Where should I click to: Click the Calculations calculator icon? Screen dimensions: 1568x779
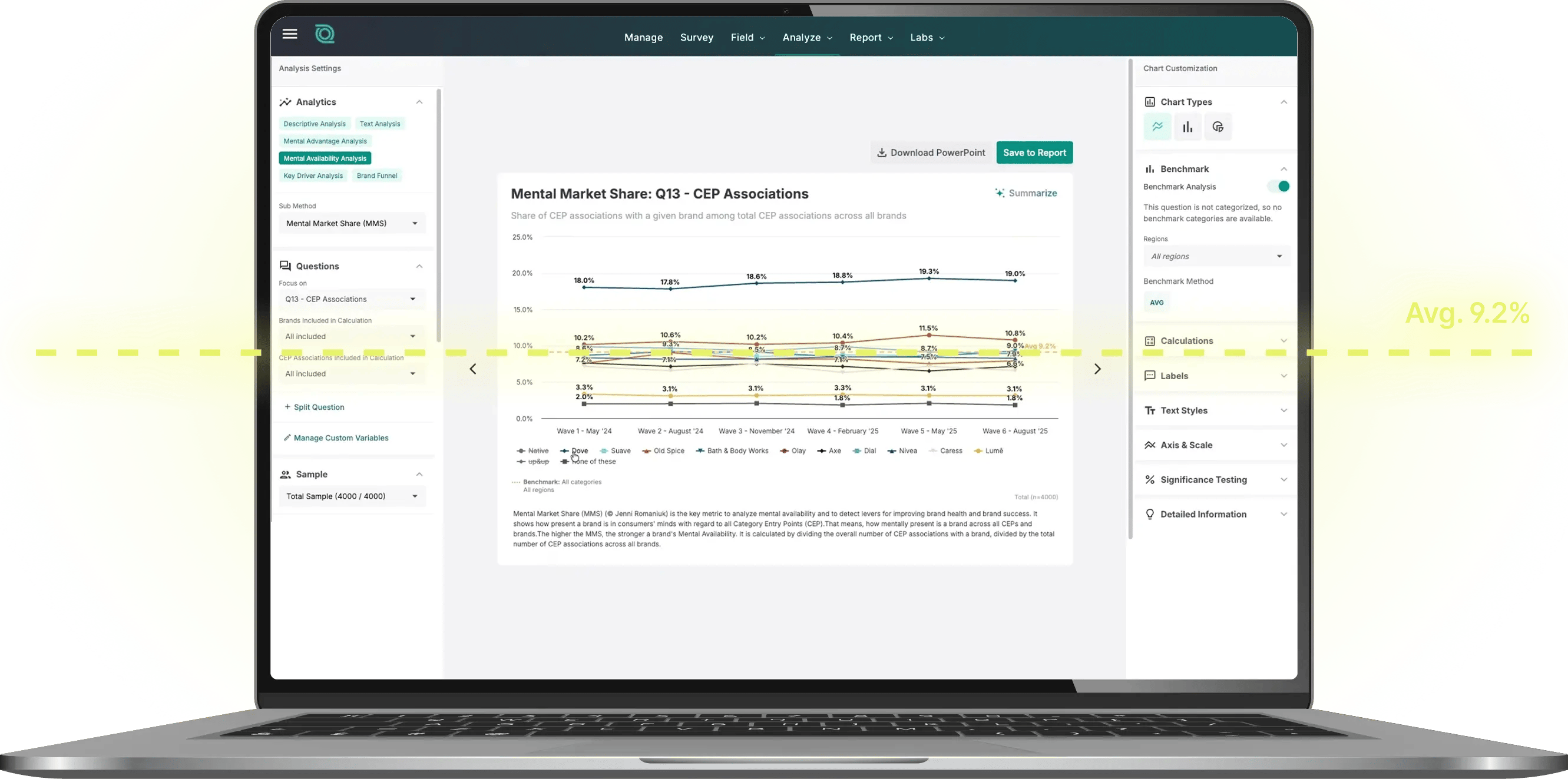[x=1149, y=341]
